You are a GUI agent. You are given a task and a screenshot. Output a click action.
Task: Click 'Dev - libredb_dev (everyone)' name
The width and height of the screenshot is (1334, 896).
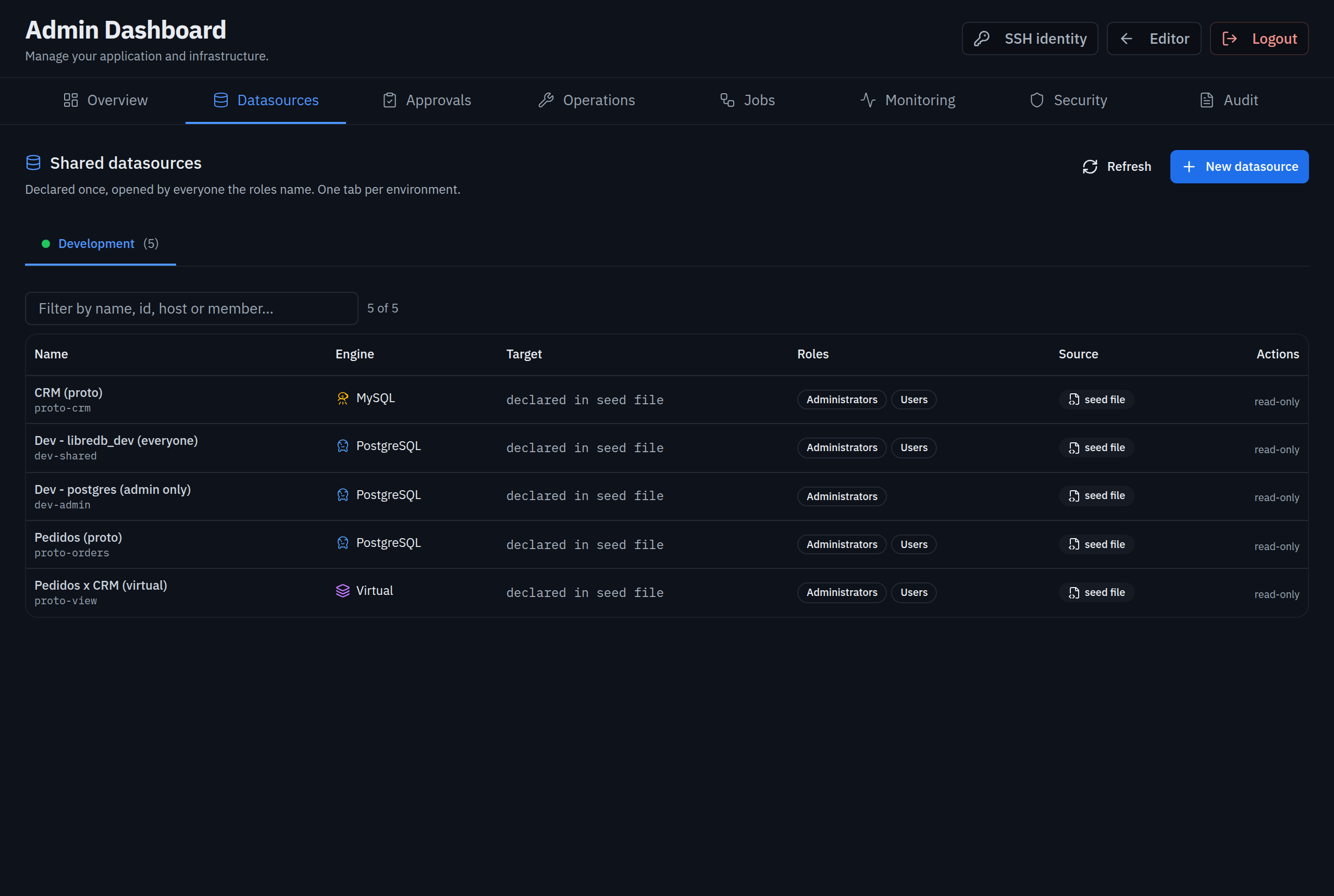pyautogui.click(x=116, y=441)
